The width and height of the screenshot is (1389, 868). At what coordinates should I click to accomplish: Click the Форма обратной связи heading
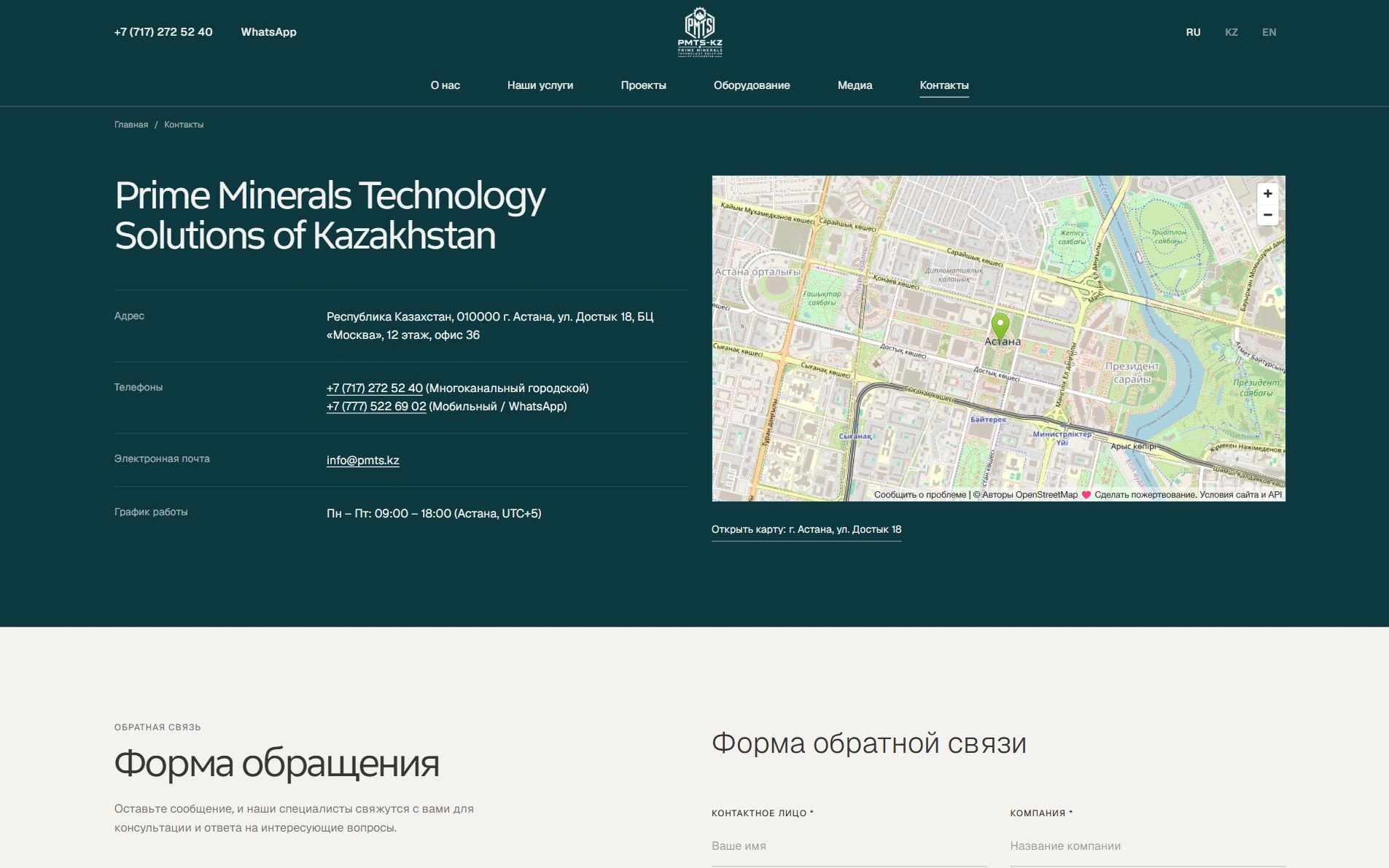869,743
